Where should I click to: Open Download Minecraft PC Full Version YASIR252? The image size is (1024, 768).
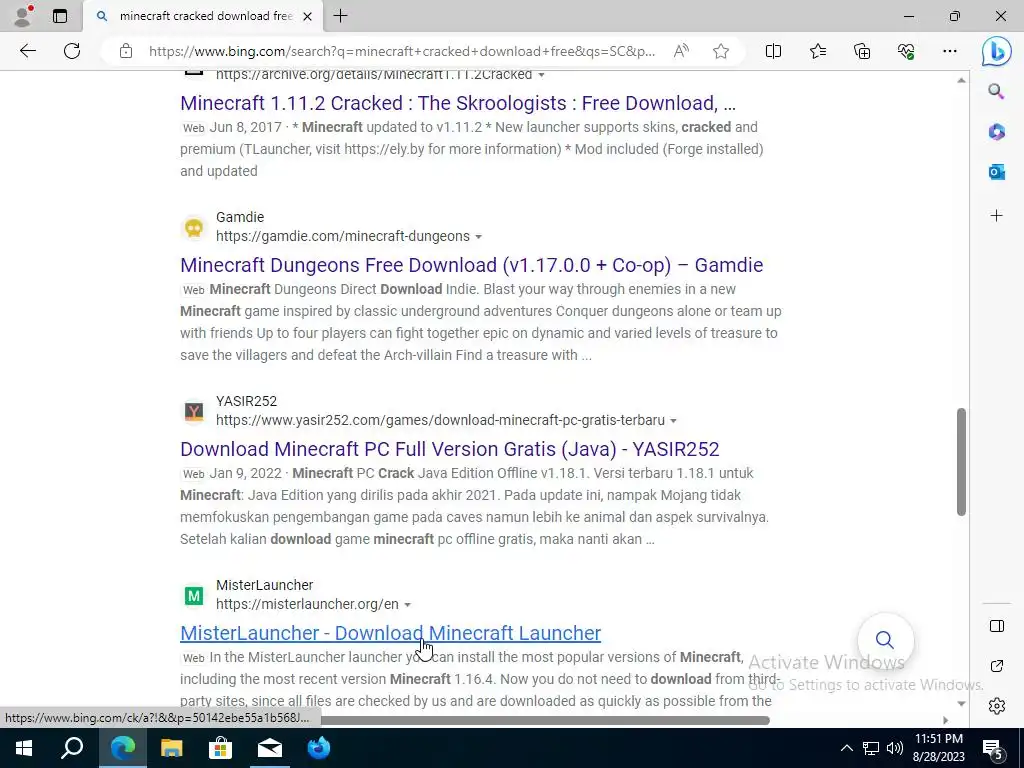(450, 449)
